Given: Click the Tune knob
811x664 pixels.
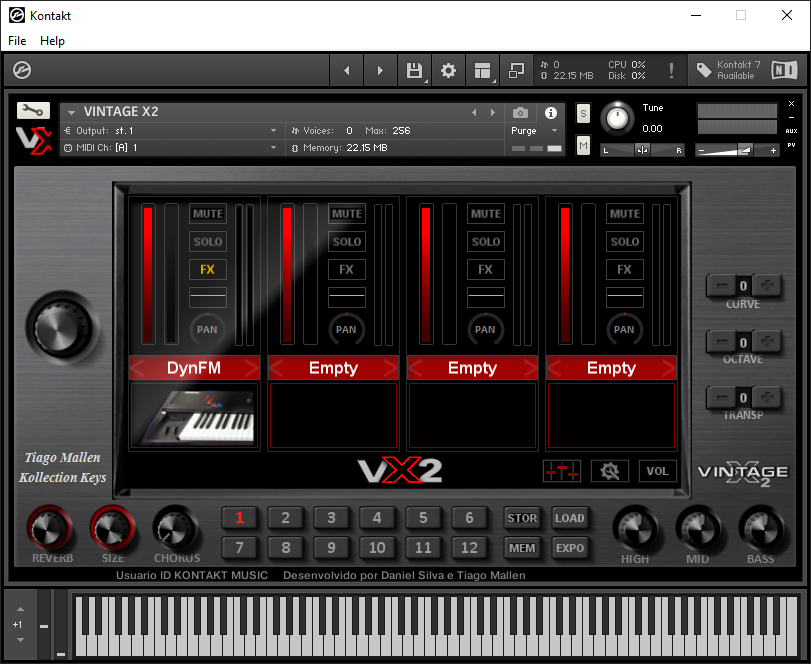Looking at the screenshot, I should (x=617, y=118).
